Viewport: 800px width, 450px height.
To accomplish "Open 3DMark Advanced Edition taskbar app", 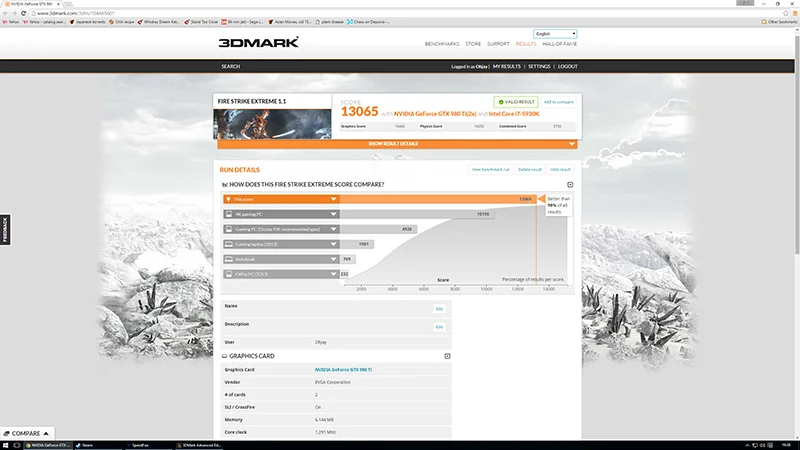I will click(199, 445).
